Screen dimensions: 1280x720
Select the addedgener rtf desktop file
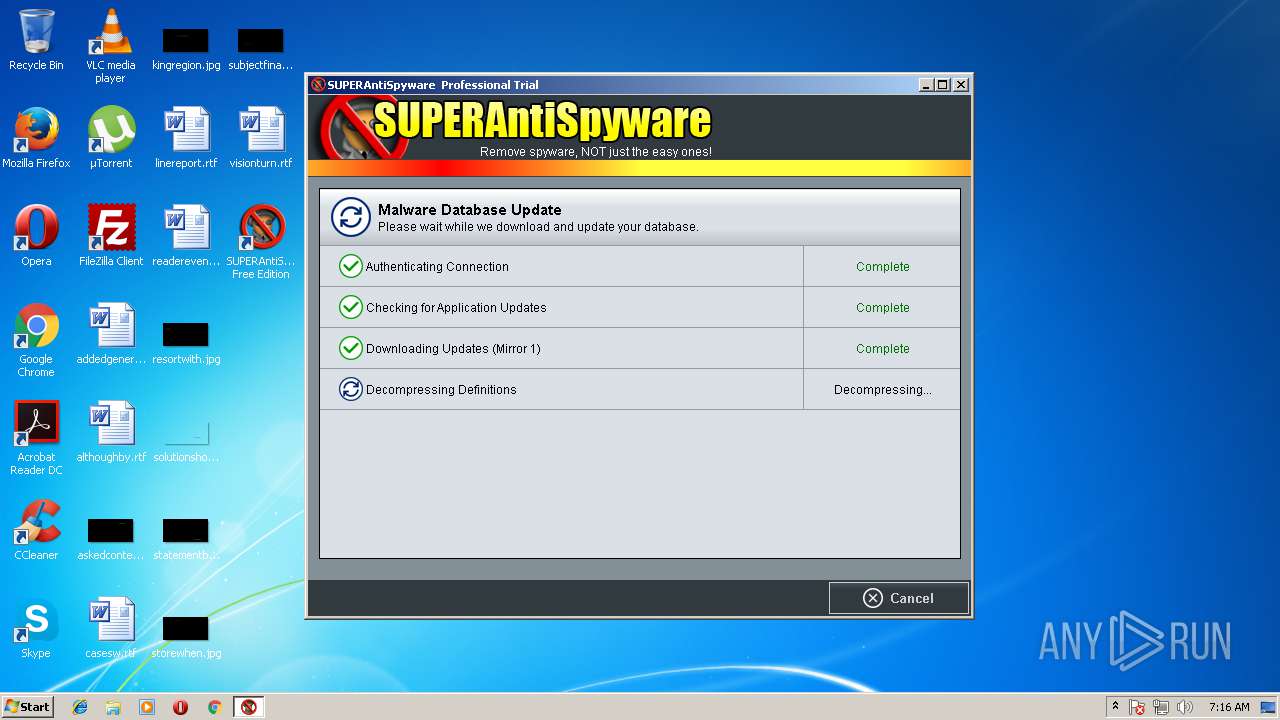pyautogui.click(x=111, y=334)
